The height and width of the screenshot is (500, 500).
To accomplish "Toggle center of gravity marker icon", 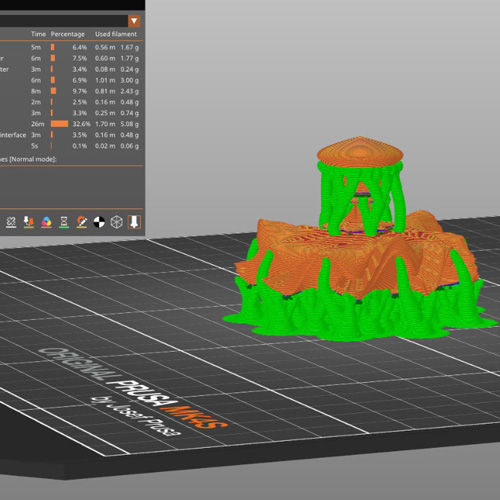I will coord(99,222).
